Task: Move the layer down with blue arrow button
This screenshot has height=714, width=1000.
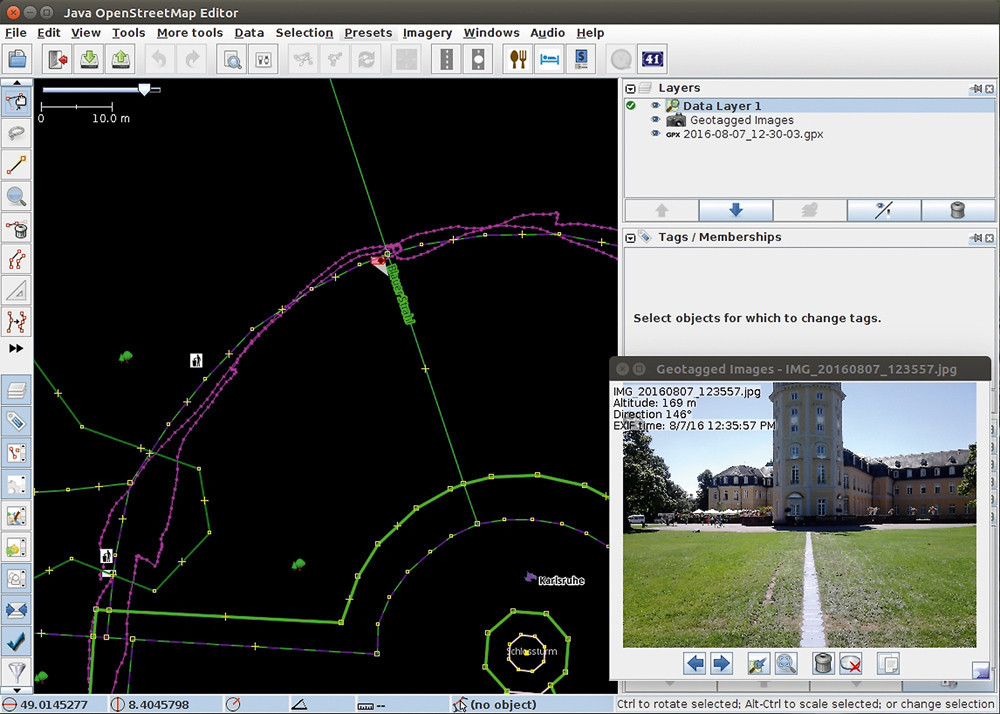Action: [735, 210]
